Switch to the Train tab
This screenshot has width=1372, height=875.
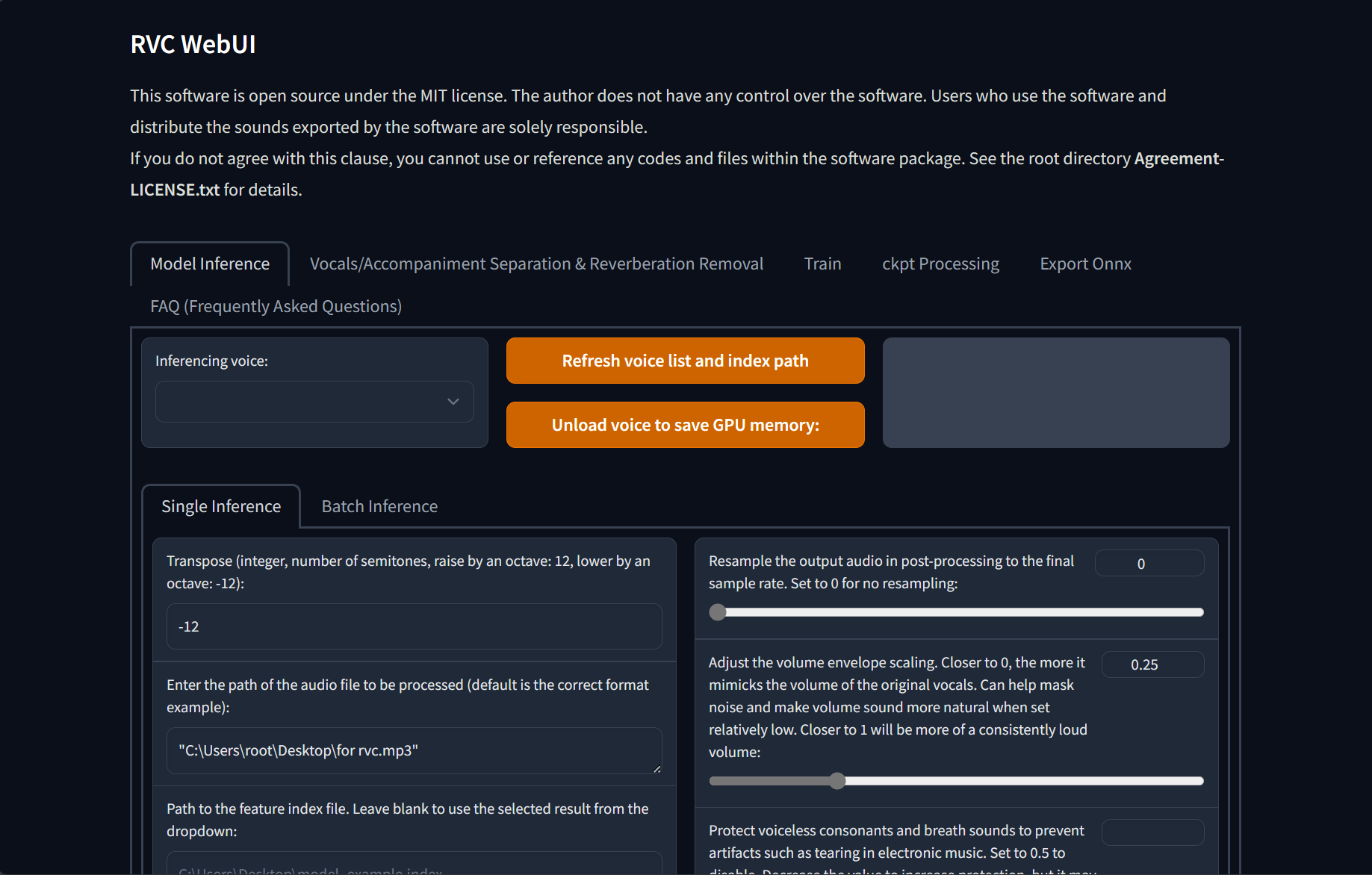point(822,264)
